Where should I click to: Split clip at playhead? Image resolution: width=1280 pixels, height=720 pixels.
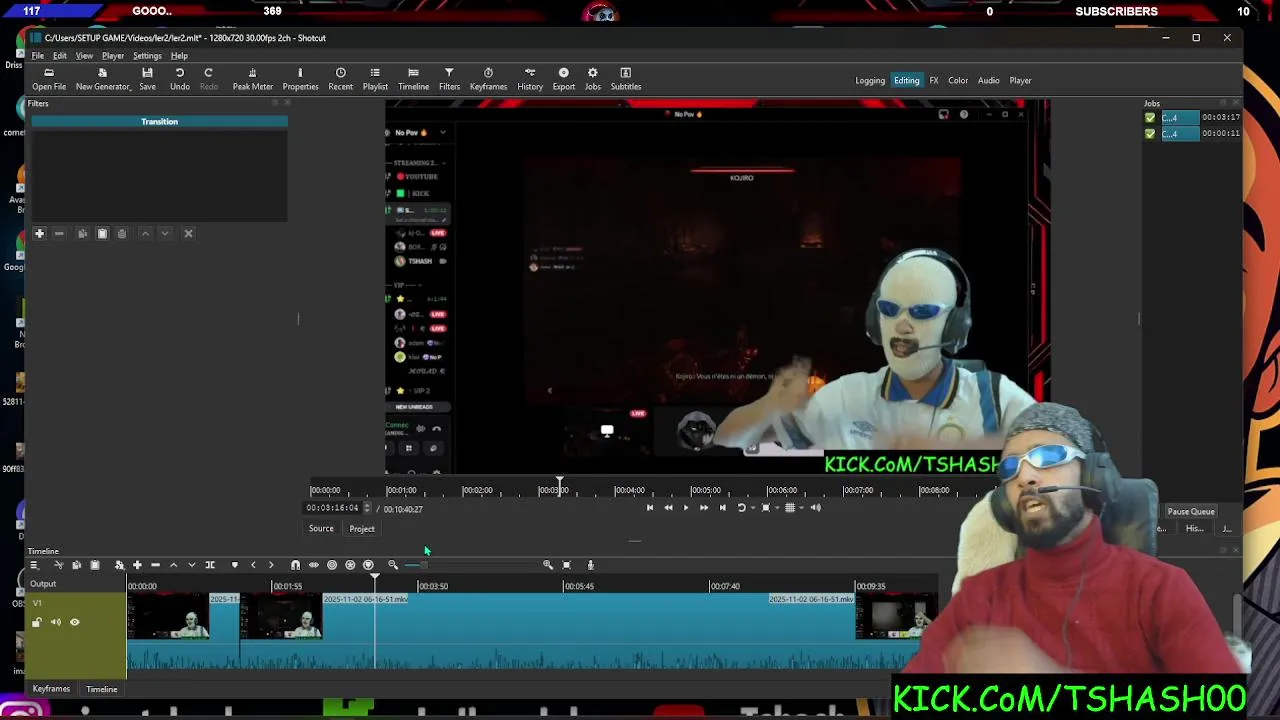[210, 565]
